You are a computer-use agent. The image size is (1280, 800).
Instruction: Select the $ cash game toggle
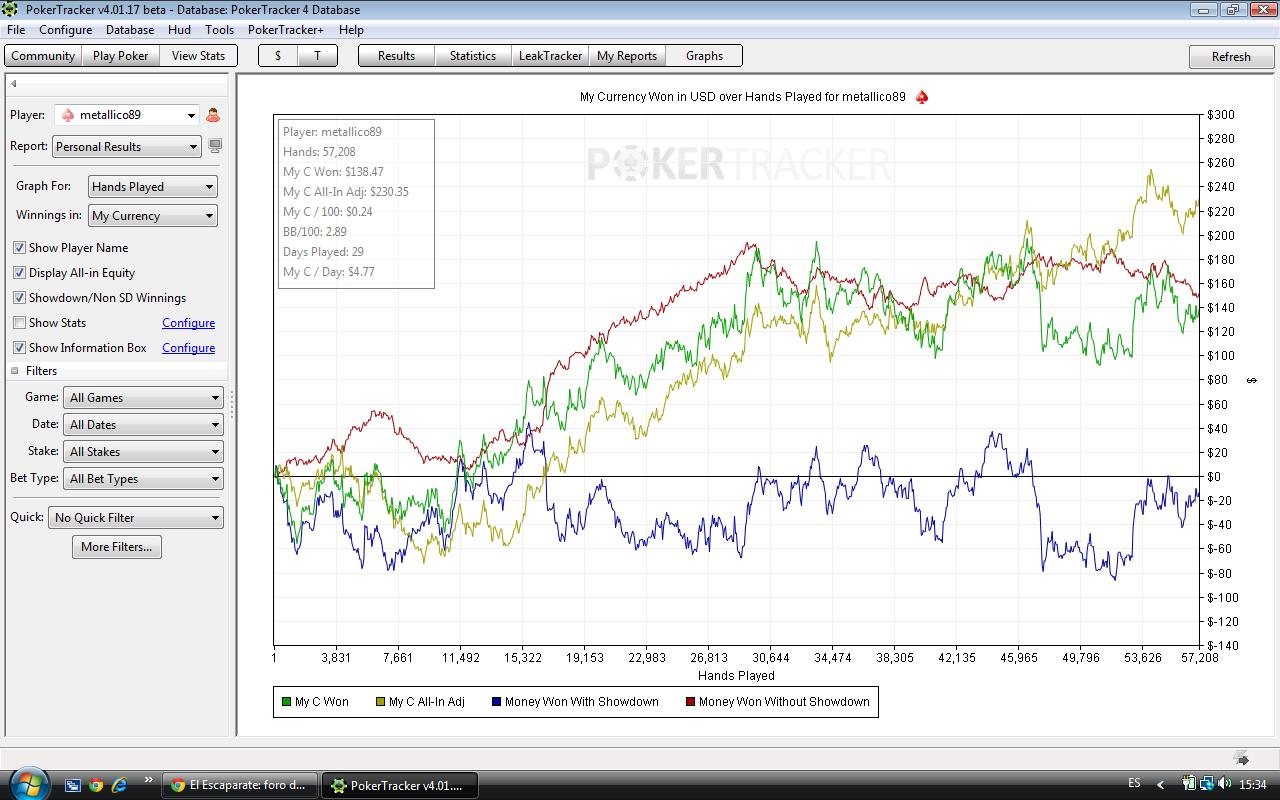pos(278,56)
